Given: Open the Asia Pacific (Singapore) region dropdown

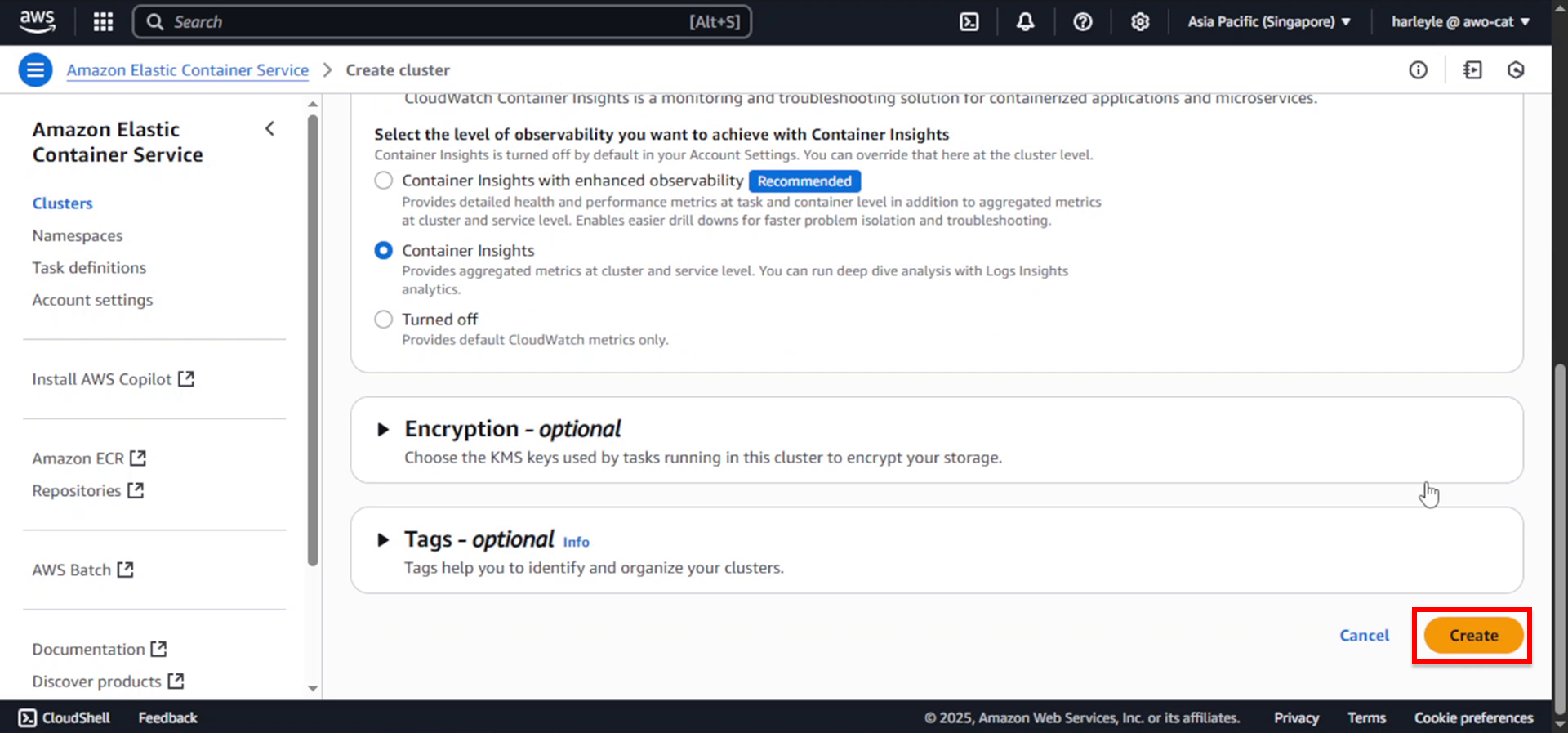Looking at the screenshot, I should click(1268, 22).
